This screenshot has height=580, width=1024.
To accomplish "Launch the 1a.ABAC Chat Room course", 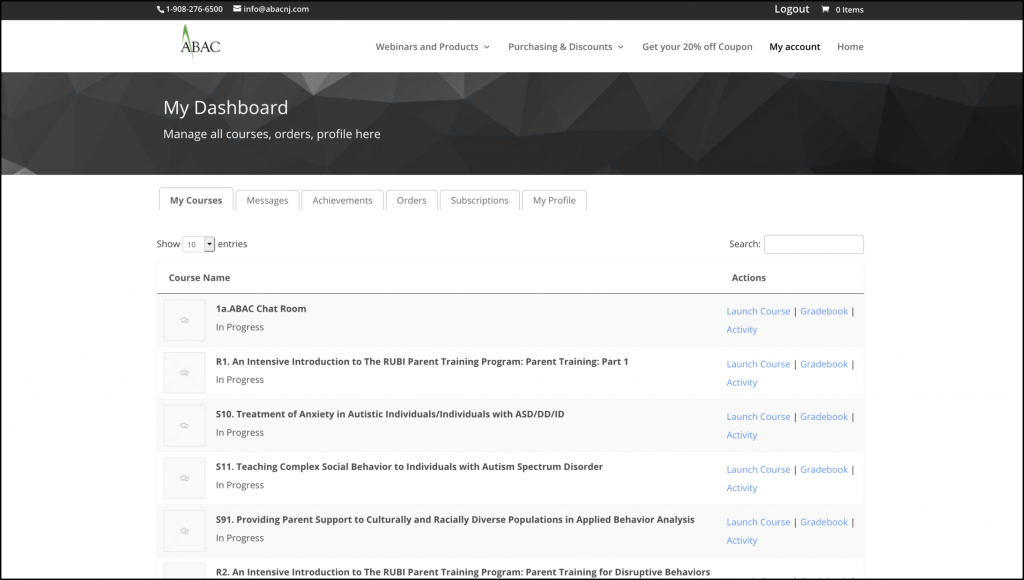I will coord(758,311).
